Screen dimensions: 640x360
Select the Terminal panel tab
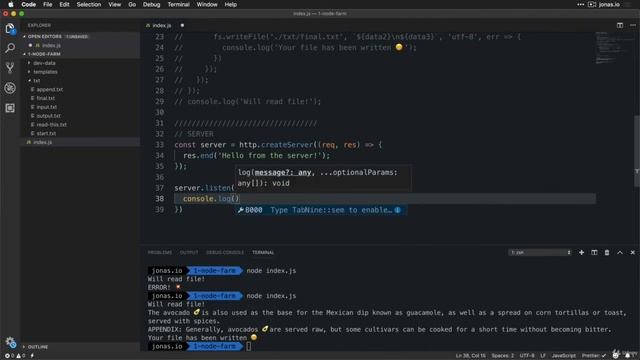[x=263, y=253]
